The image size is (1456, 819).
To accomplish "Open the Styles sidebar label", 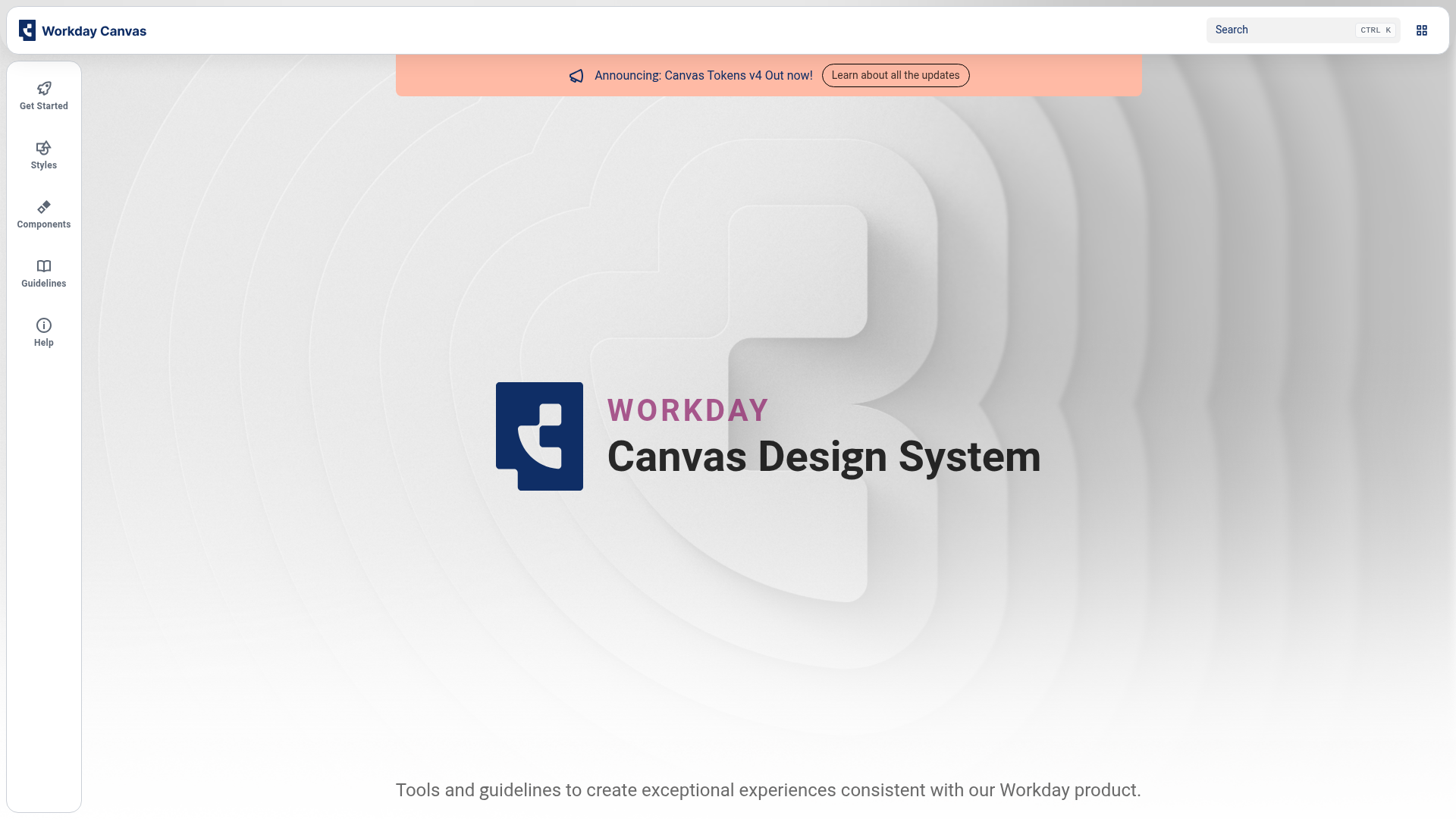I will tap(44, 165).
